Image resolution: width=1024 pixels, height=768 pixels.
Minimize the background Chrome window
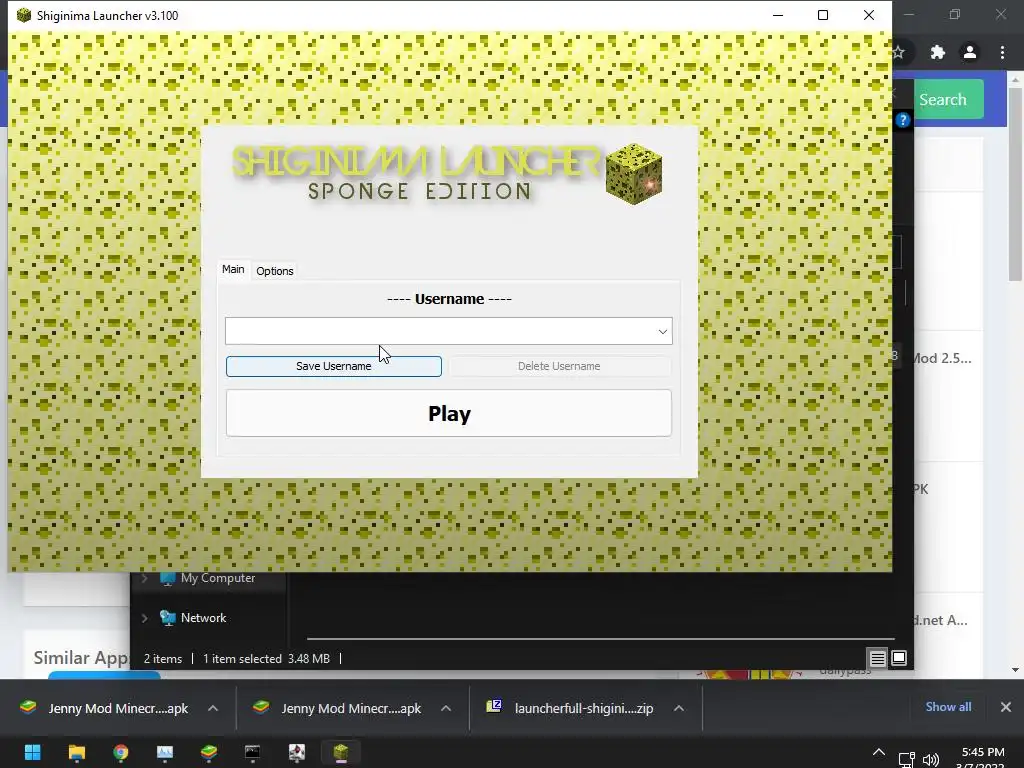click(x=909, y=14)
